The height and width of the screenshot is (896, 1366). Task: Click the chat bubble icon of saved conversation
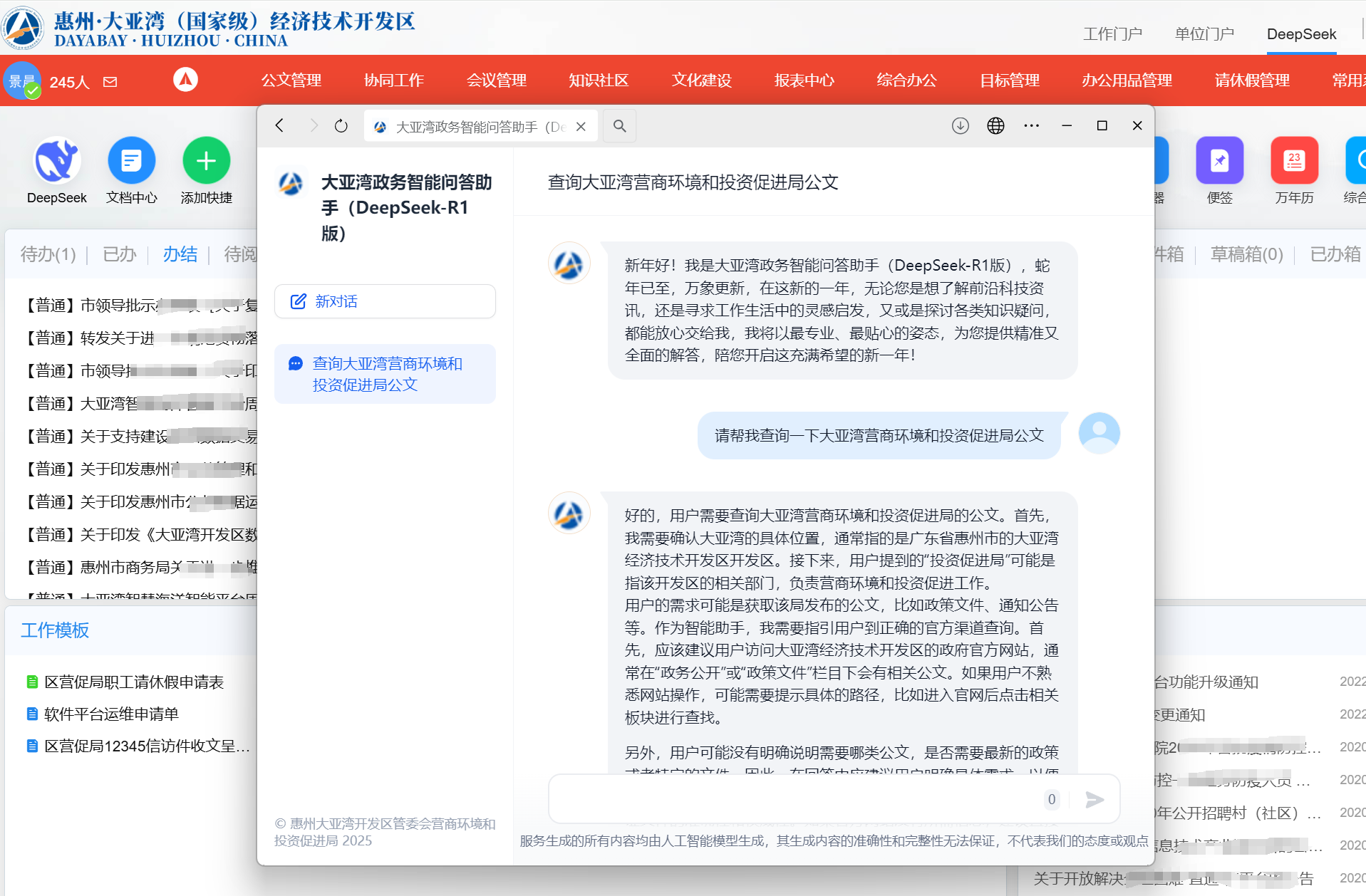click(x=296, y=364)
